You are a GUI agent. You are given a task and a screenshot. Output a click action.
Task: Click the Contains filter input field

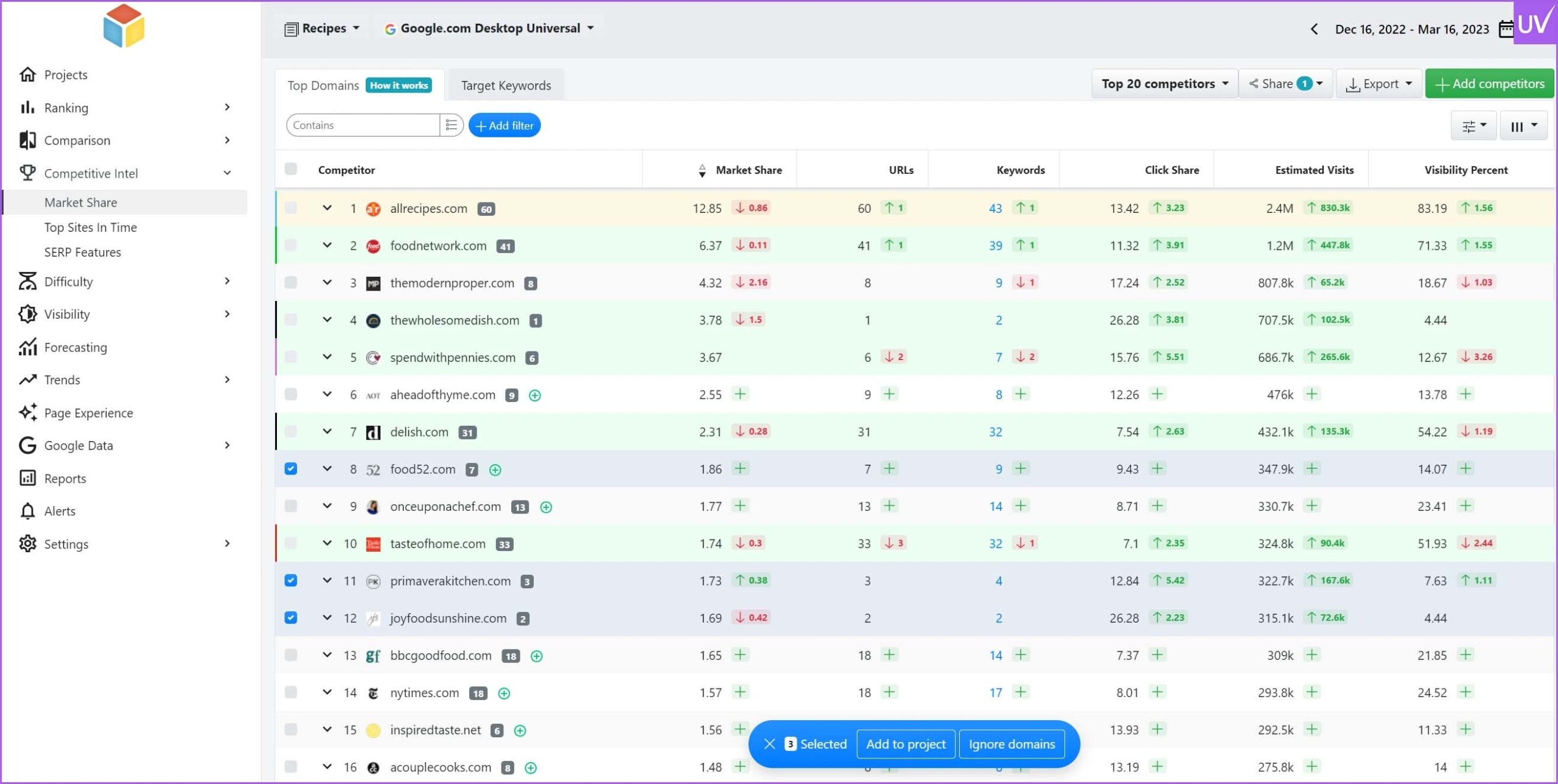click(x=363, y=125)
